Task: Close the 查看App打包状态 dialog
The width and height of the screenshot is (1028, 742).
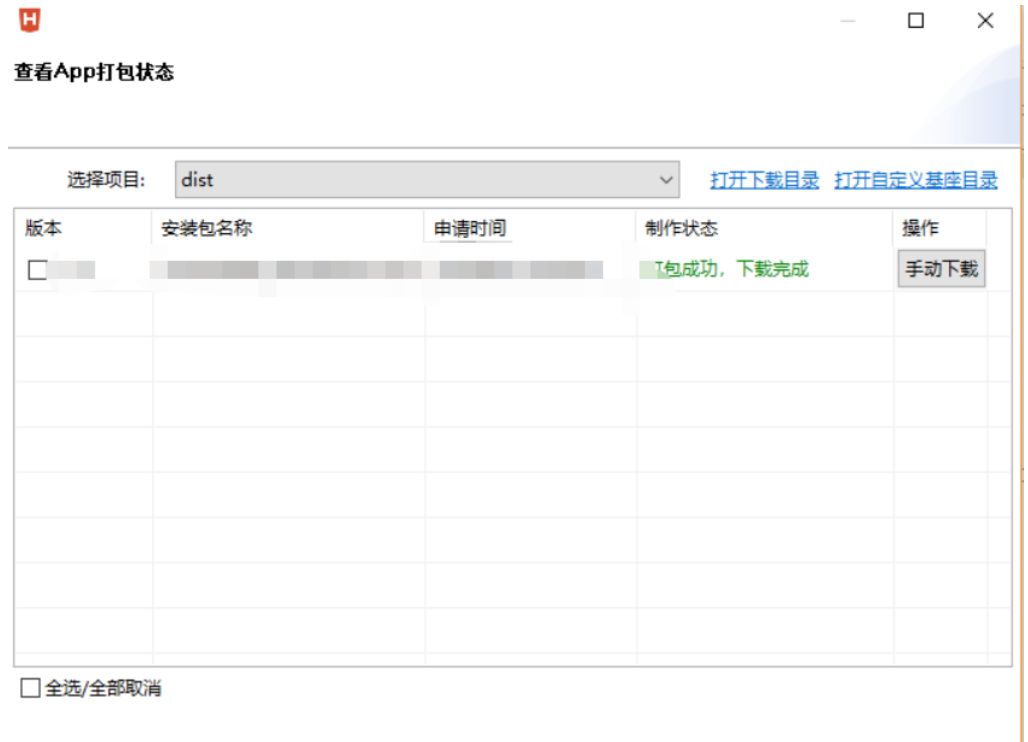Action: tap(985, 21)
